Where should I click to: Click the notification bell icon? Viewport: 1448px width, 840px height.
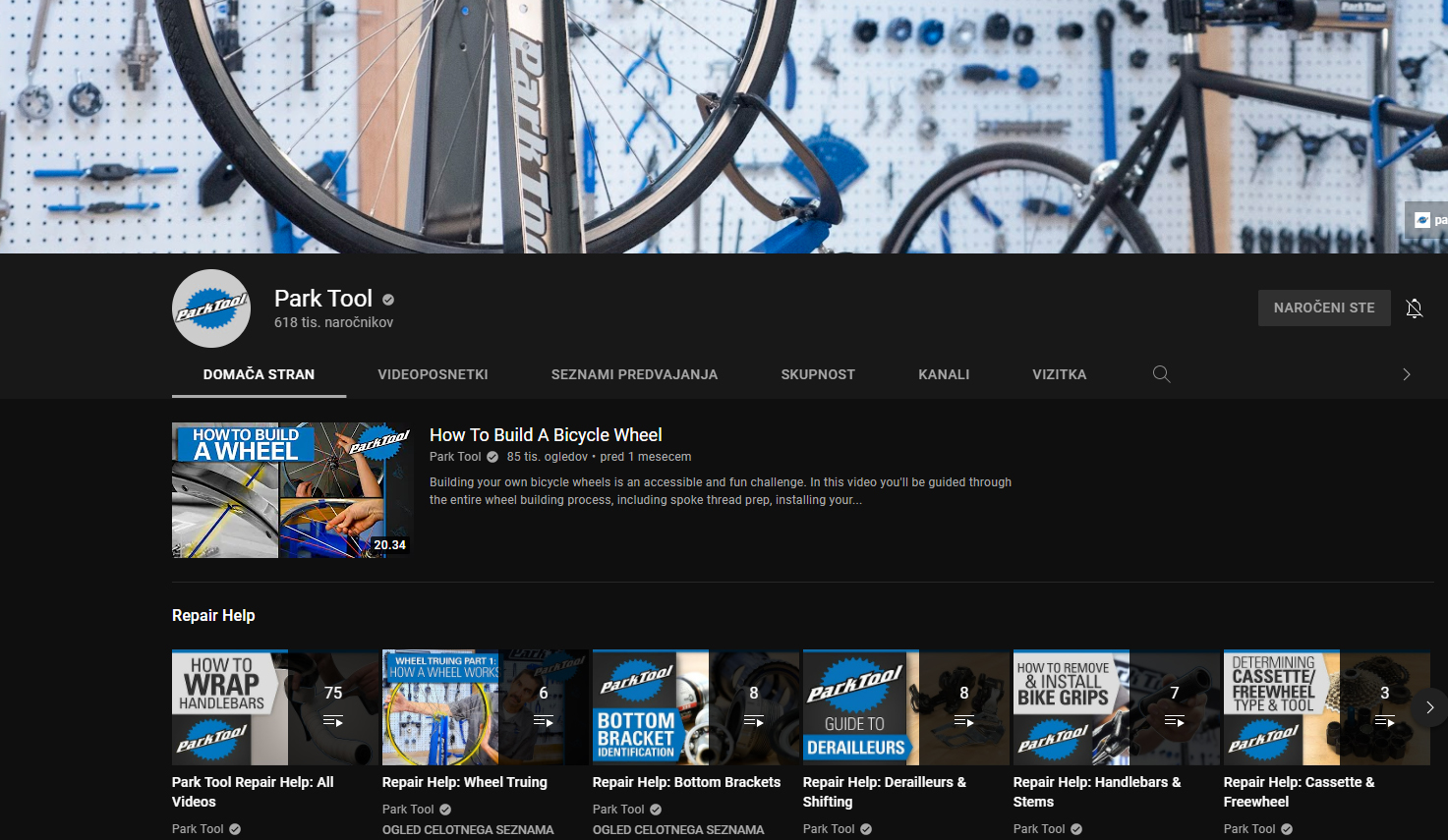pyautogui.click(x=1414, y=308)
